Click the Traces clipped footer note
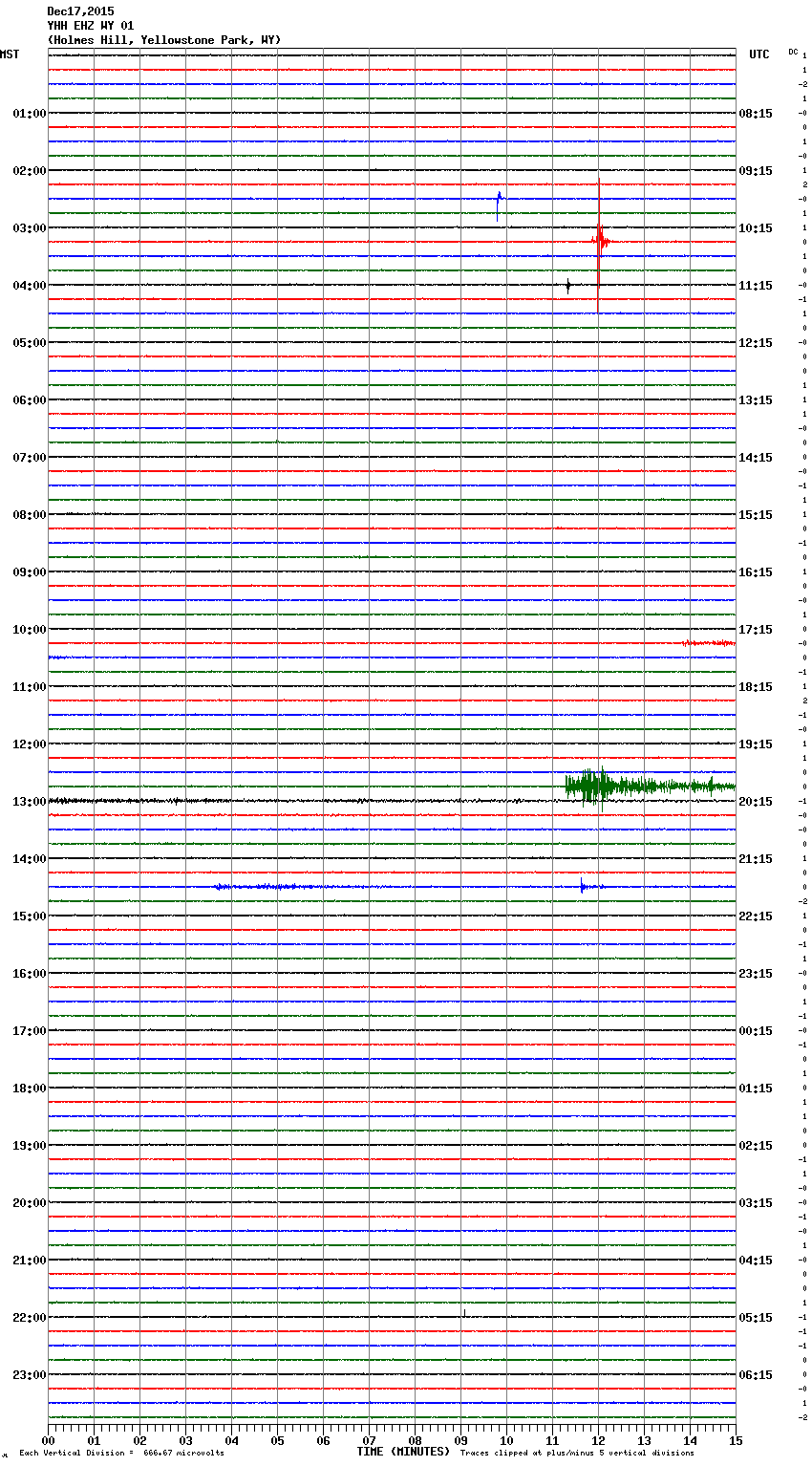Screen dimensions: 812x1466 (x=577, y=1454)
